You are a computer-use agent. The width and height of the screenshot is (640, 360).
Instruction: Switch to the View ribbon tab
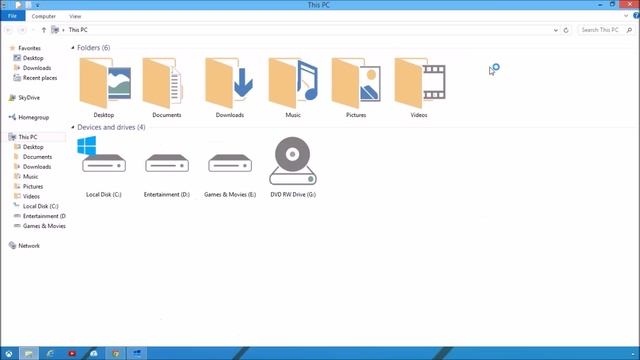[75, 16]
